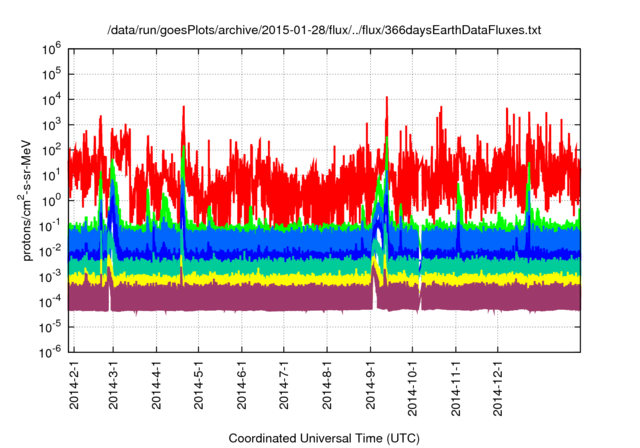The width and height of the screenshot is (640, 448).
Task: Click the 10^-5 y-axis tick label
Action: click(50, 327)
